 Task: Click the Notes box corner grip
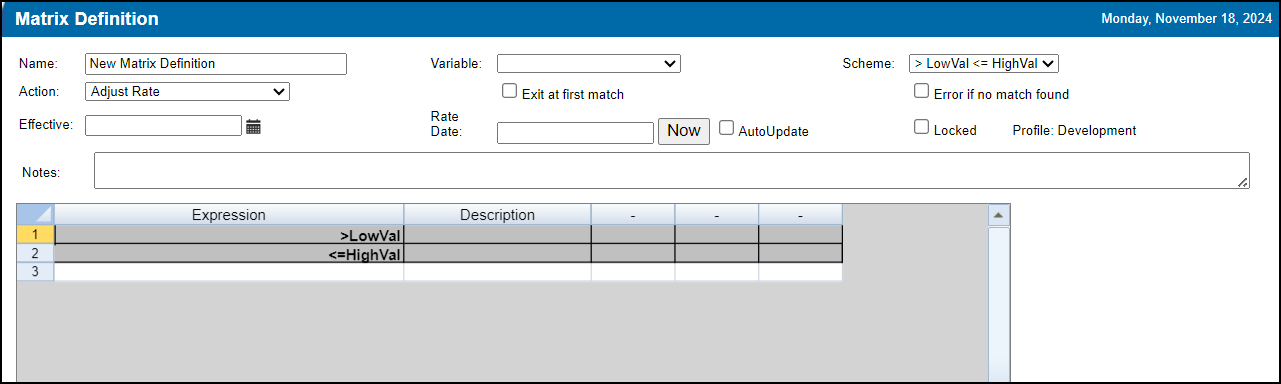pos(1243,182)
